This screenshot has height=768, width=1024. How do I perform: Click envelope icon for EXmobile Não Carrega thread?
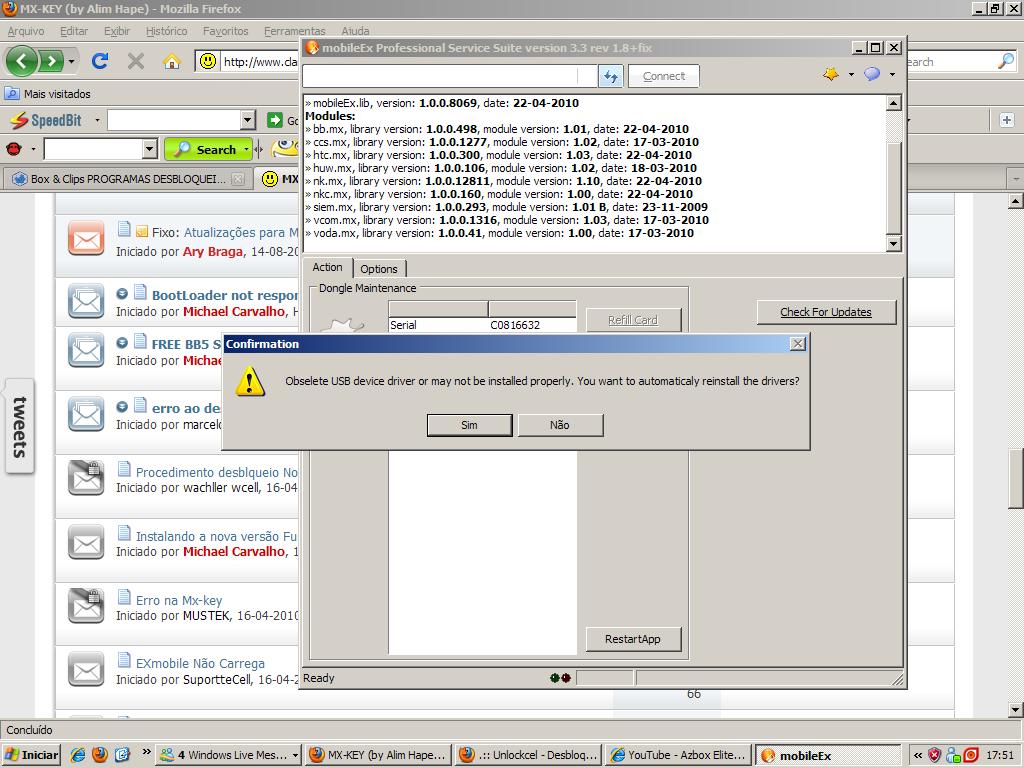point(86,669)
